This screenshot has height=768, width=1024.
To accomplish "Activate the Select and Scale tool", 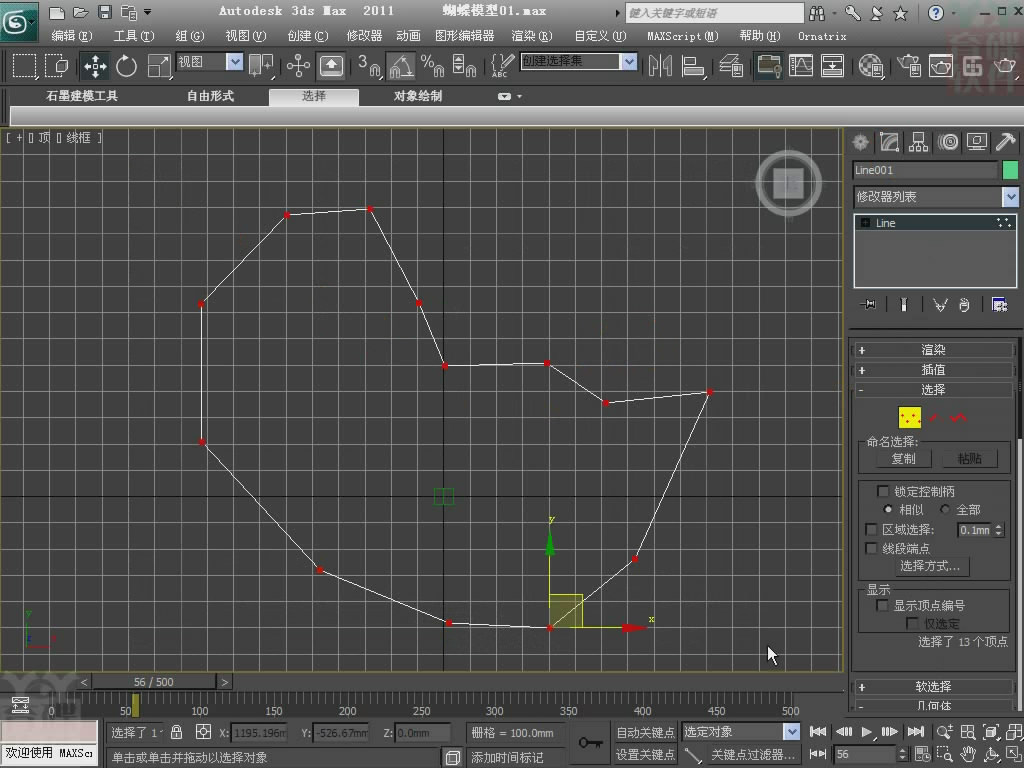I will tap(158, 65).
